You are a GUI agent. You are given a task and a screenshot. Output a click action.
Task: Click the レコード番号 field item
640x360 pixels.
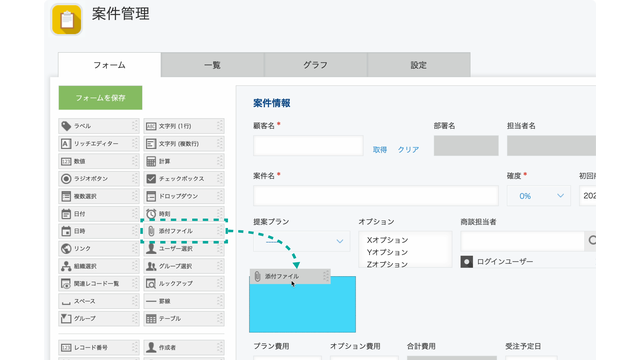pos(99,347)
